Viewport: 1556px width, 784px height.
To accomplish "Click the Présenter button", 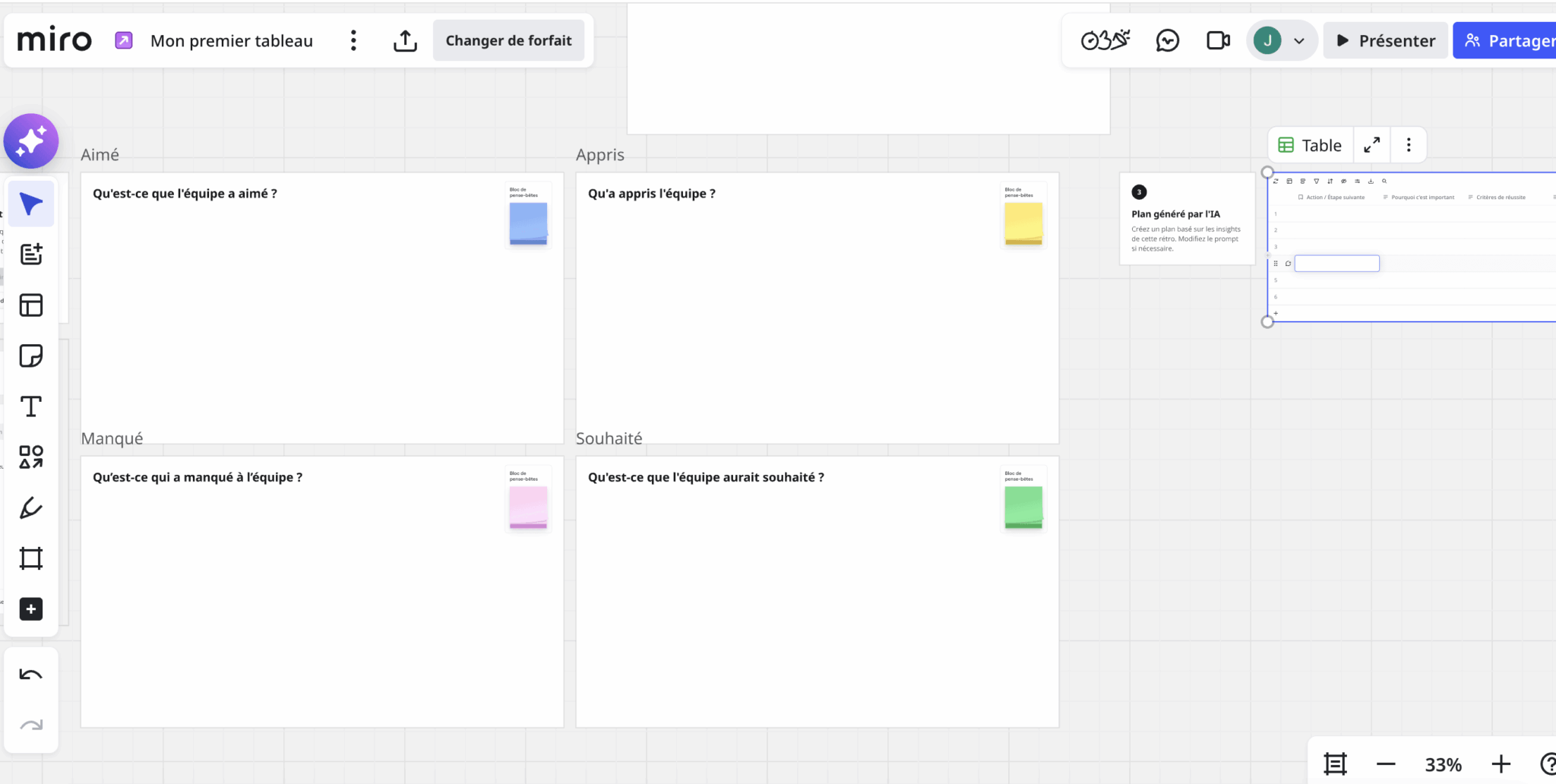I will pos(1386,40).
